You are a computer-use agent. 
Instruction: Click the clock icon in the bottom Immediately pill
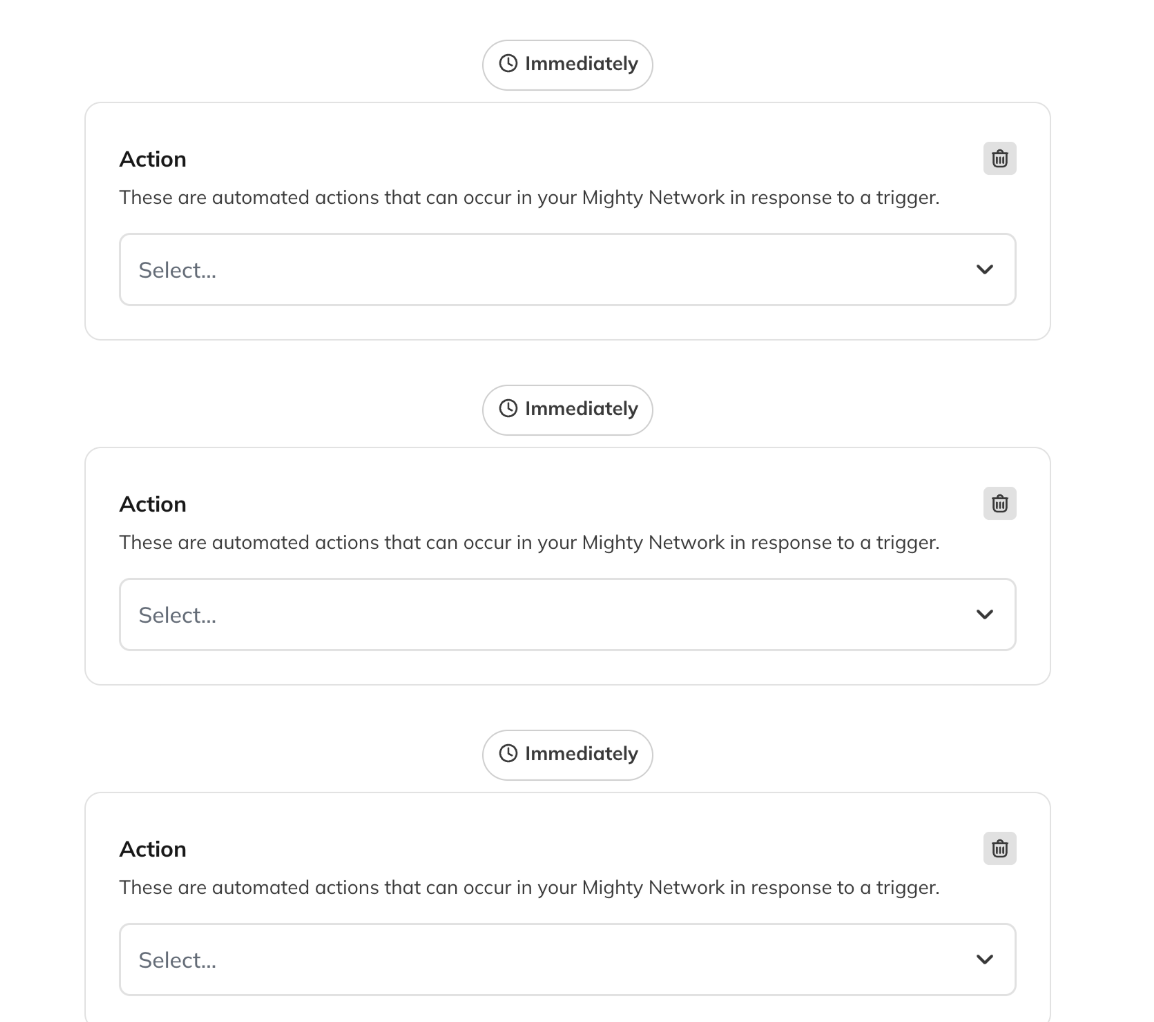508,753
